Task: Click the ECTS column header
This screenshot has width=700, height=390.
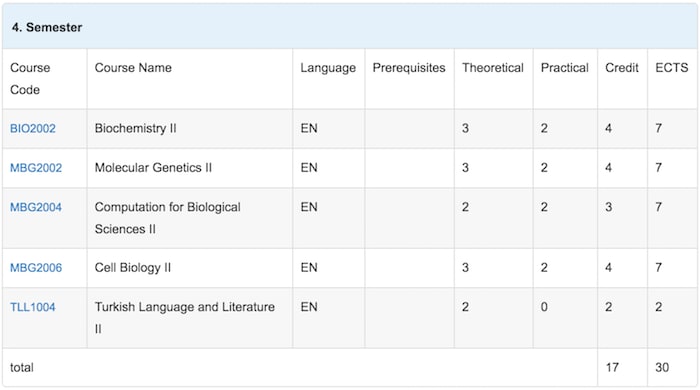Action: tap(671, 68)
